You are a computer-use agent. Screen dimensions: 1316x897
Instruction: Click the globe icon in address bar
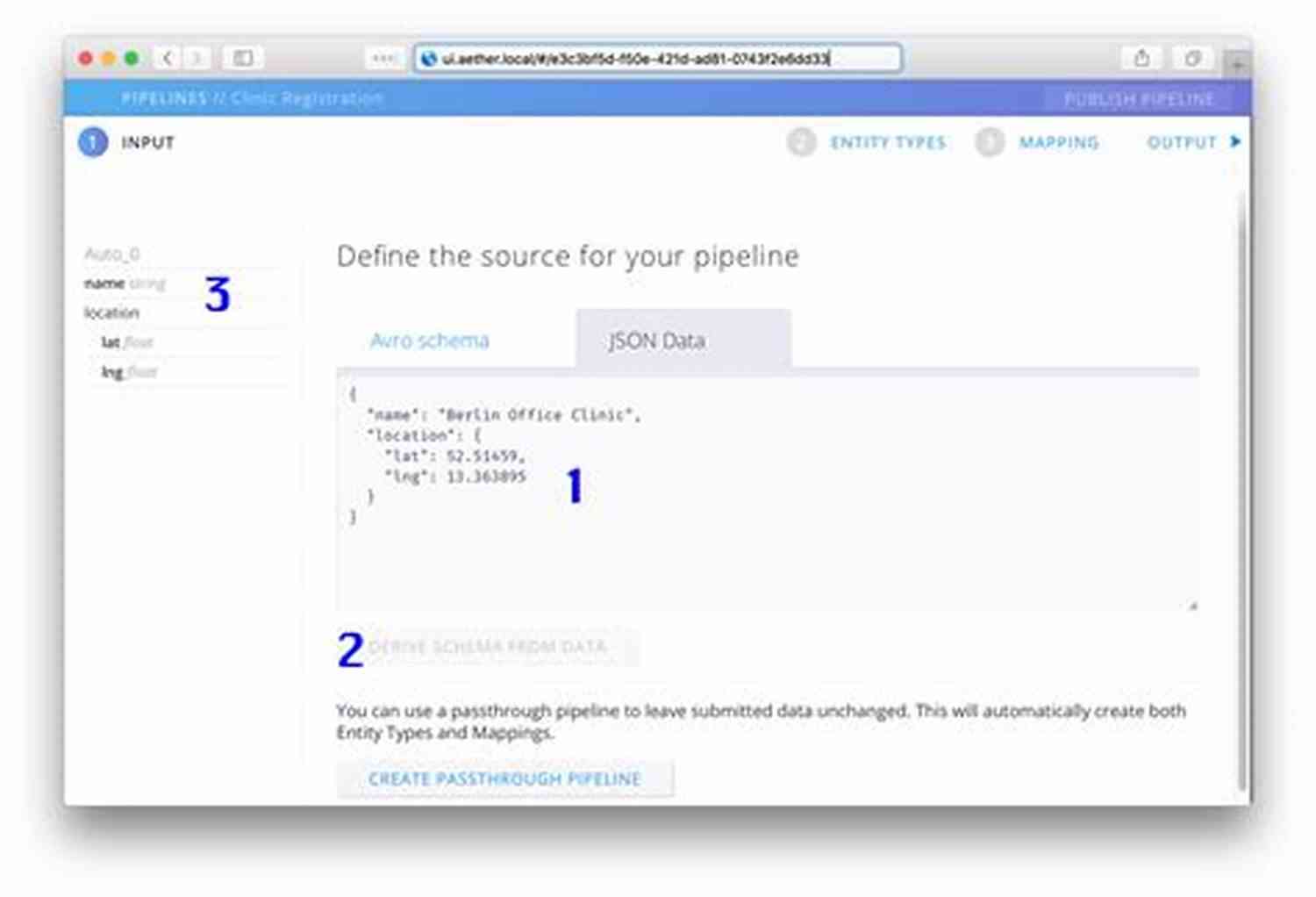[x=429, y=59]
